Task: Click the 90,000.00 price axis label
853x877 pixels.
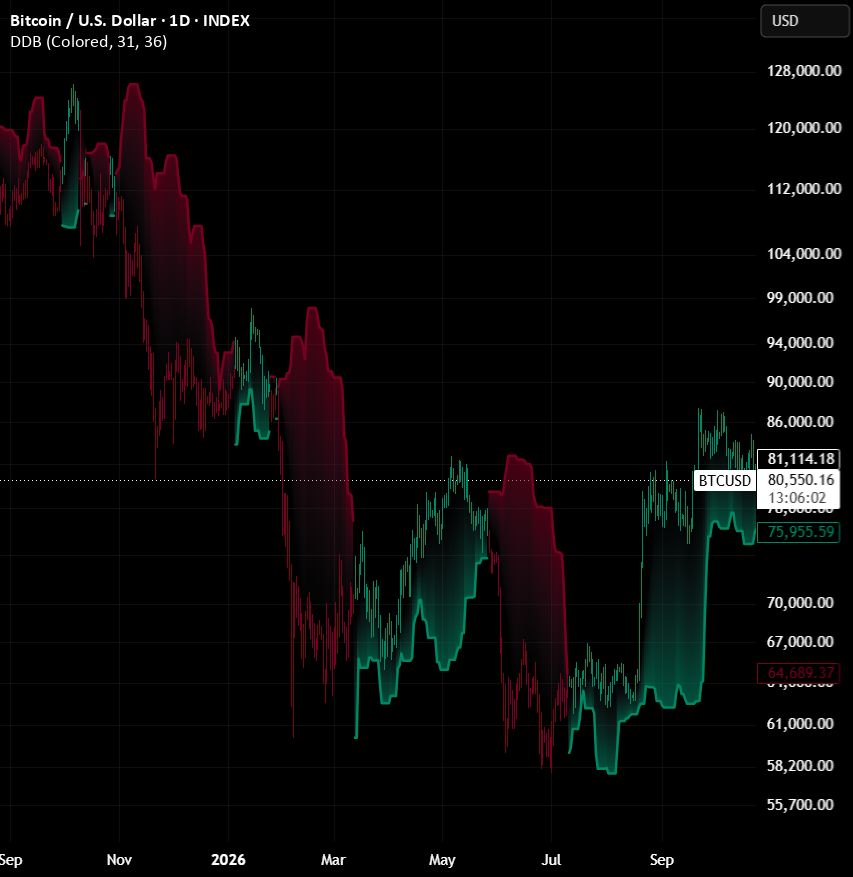Action: click(800, 382)
